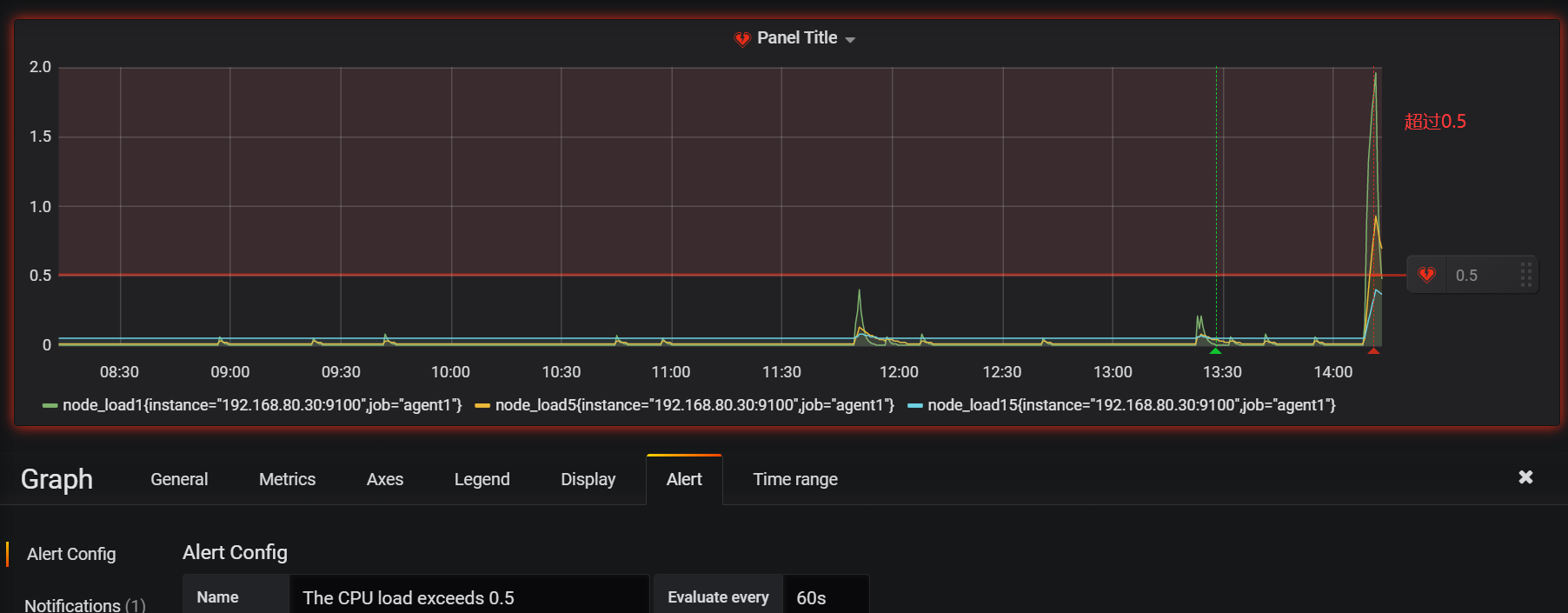Grab the threshold handle drag grip dots

pos(1526,275)
